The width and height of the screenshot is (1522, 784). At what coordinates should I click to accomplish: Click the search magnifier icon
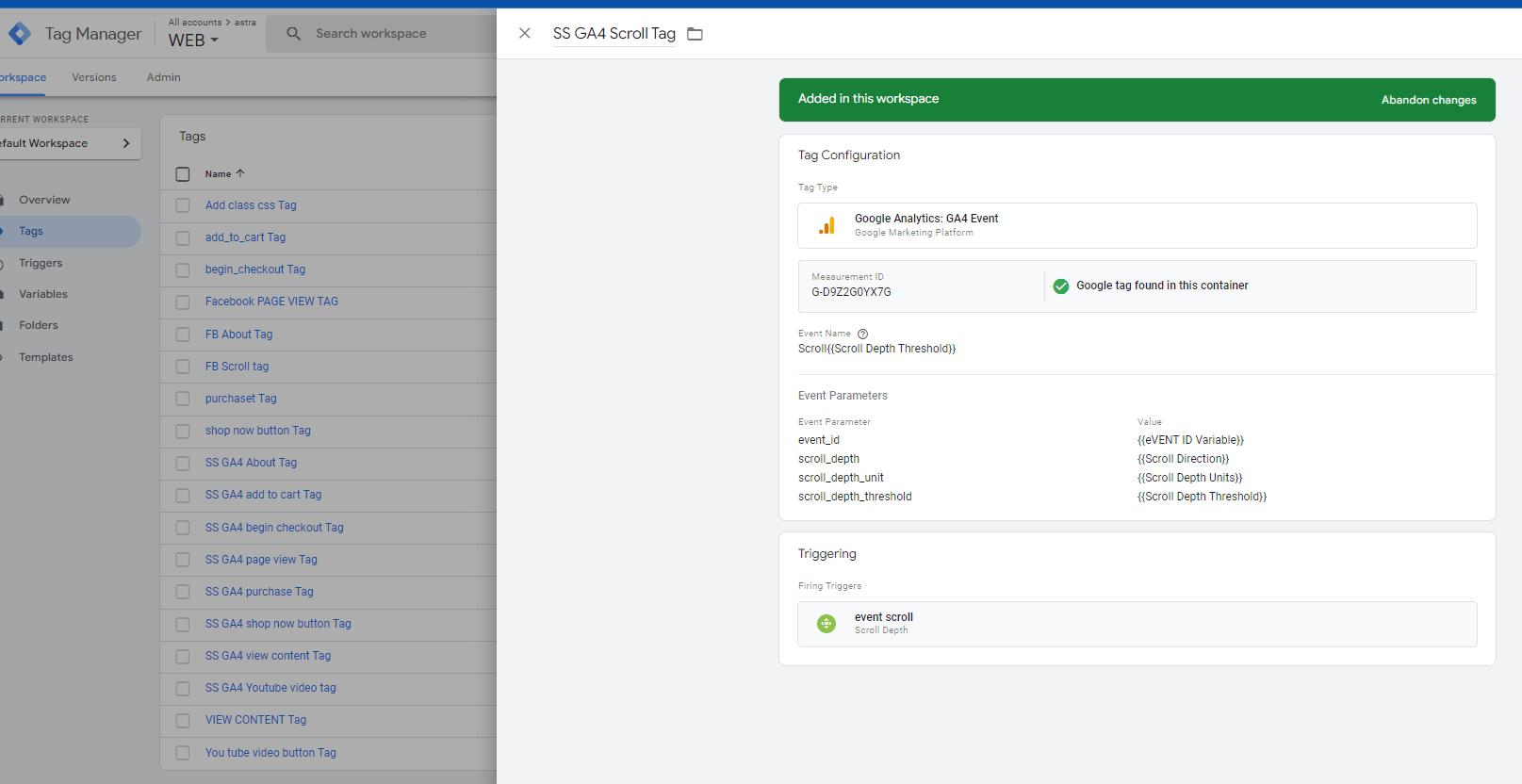(x=294, y=34)
